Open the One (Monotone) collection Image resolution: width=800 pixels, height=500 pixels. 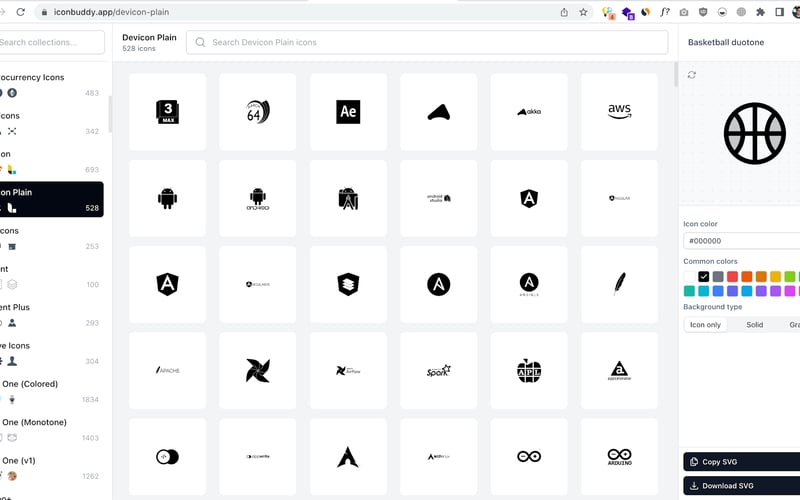pos(51,430)
